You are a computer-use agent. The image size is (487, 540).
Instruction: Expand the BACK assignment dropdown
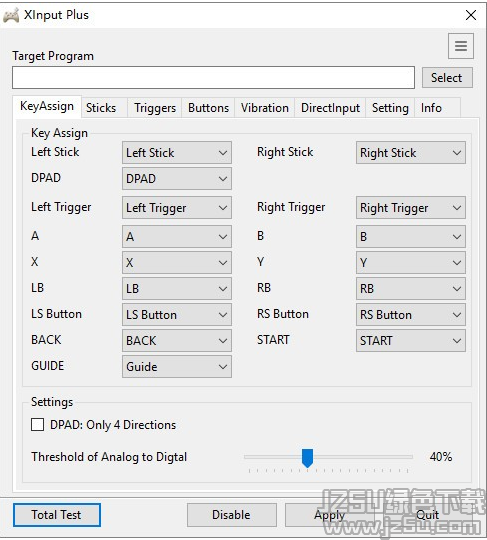tap(177, 340)
